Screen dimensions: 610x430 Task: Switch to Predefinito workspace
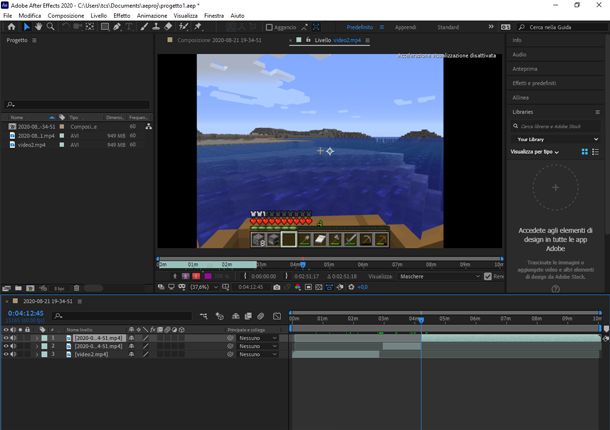(359, 27)
